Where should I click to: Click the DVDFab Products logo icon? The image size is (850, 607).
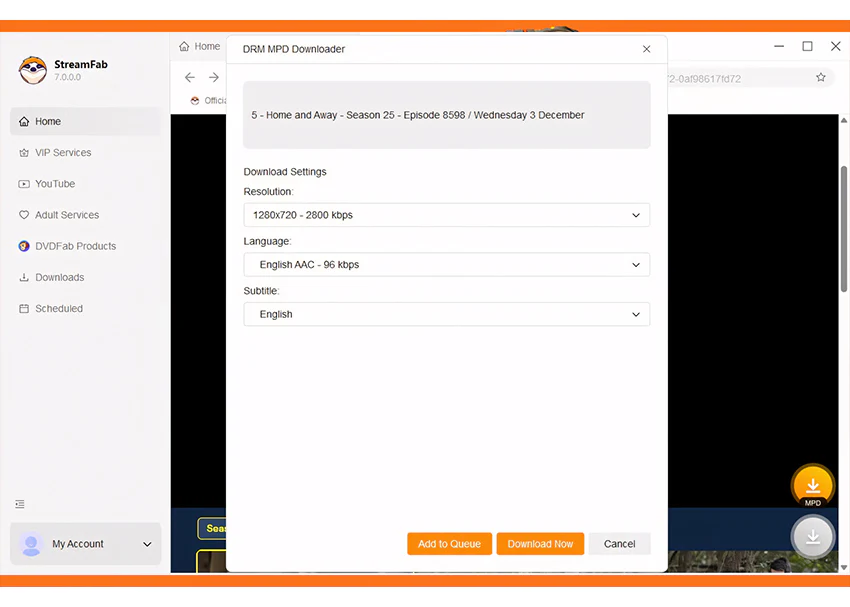(x=24, y=246)
